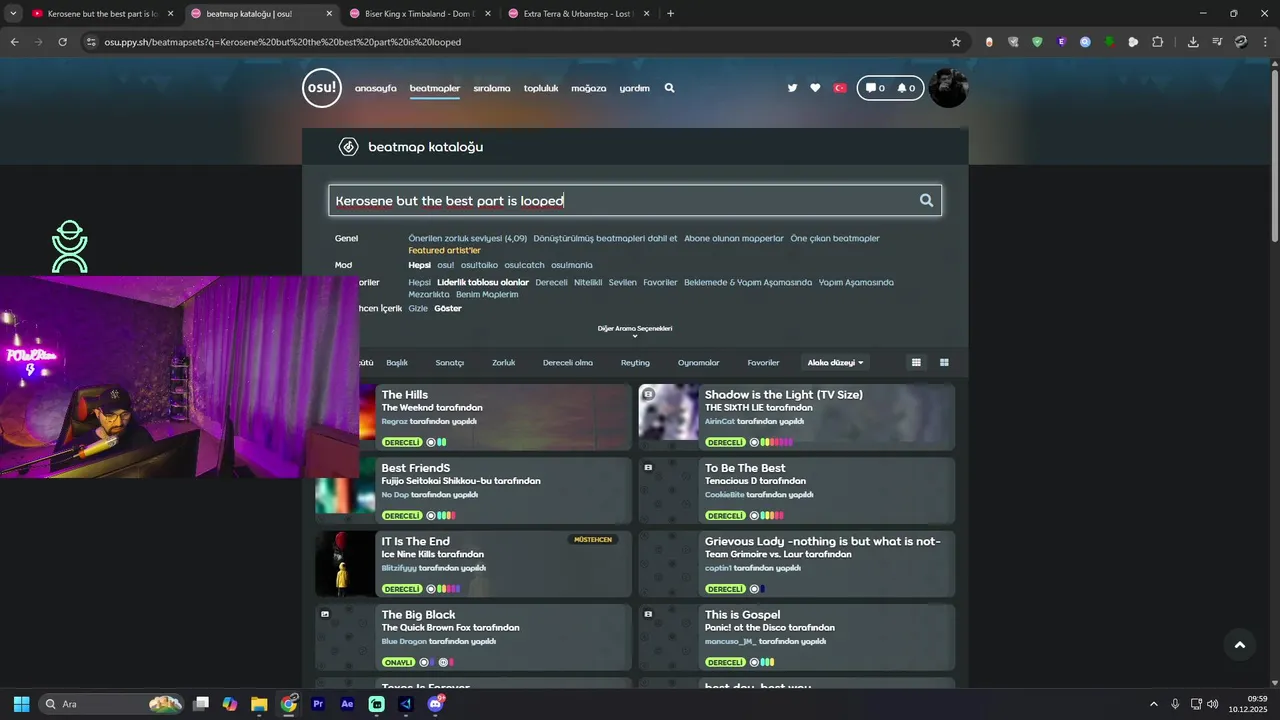Open topluluk navigation menu

click(x=541, y=88)
